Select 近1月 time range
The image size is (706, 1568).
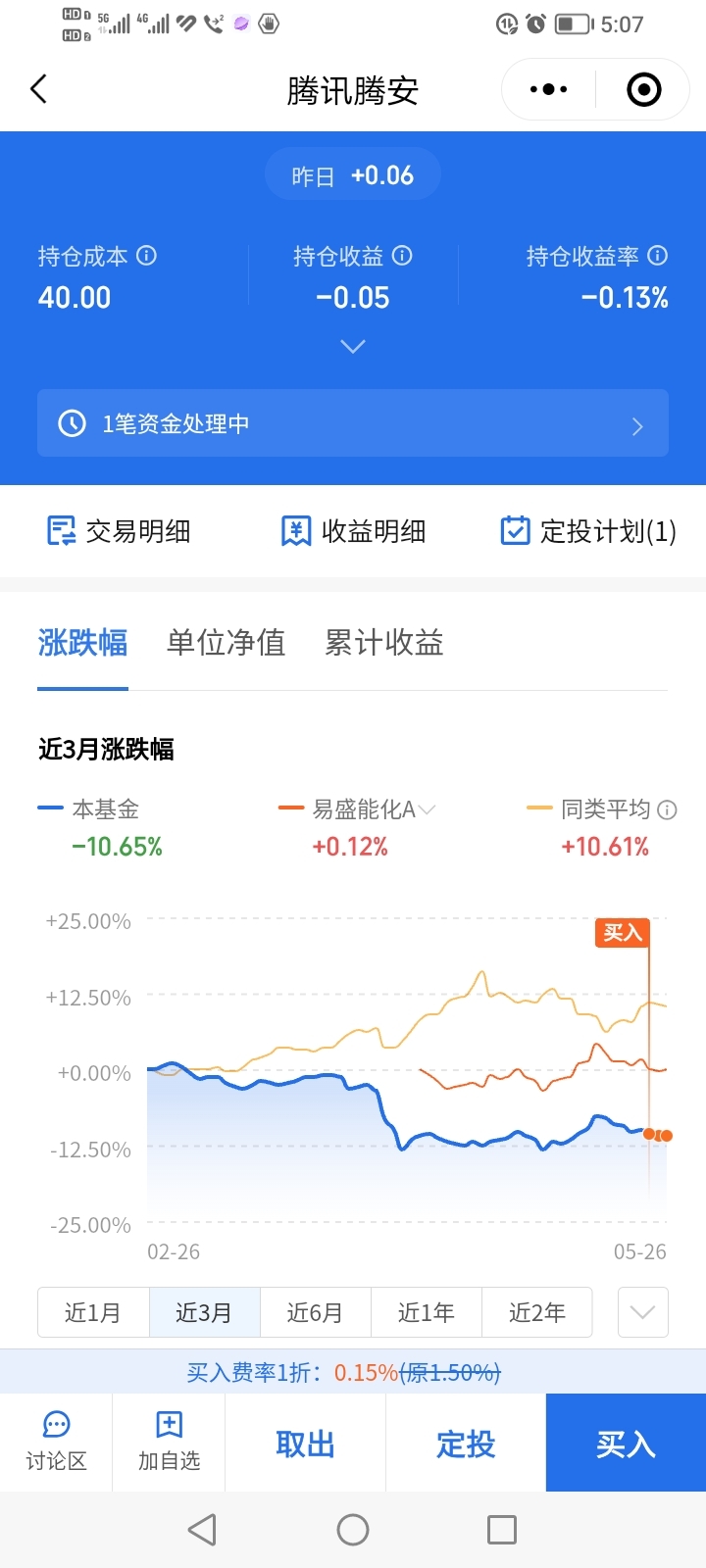(93, 1312)
